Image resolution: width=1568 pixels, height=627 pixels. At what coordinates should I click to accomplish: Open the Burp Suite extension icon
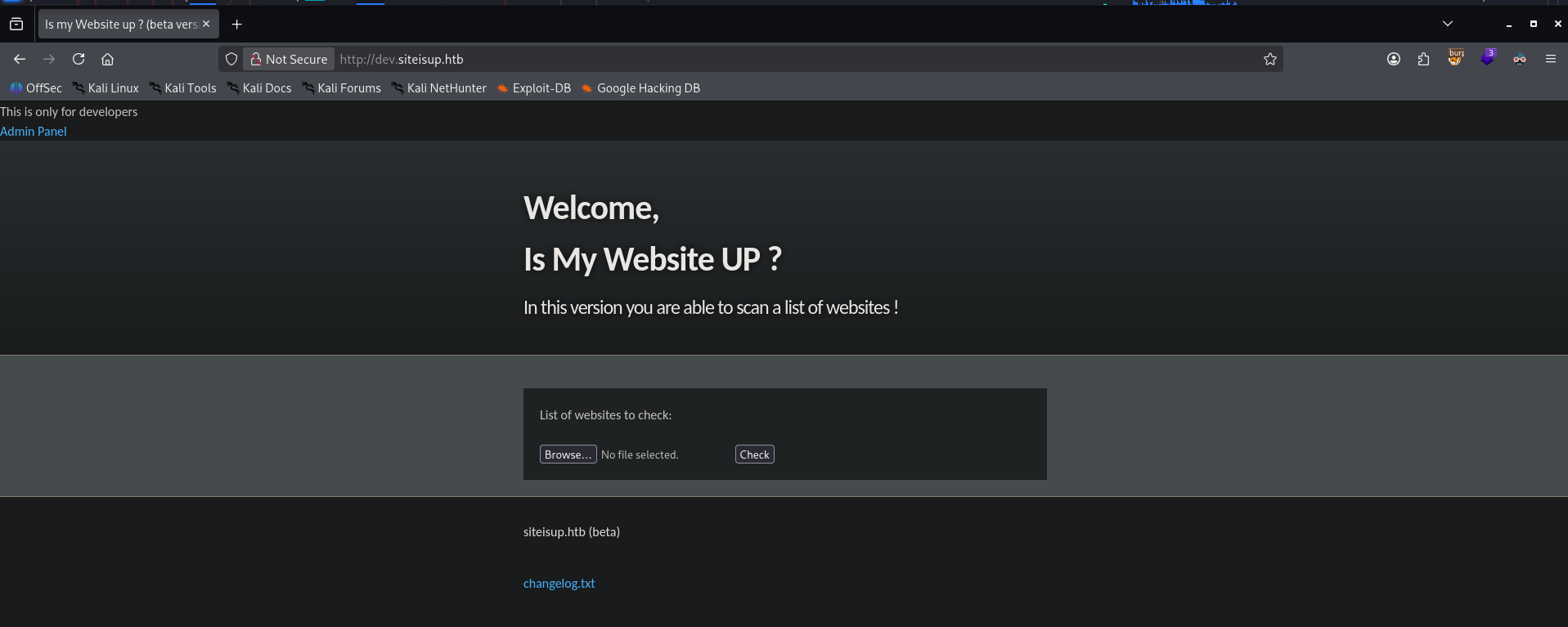click(1456, 58)
